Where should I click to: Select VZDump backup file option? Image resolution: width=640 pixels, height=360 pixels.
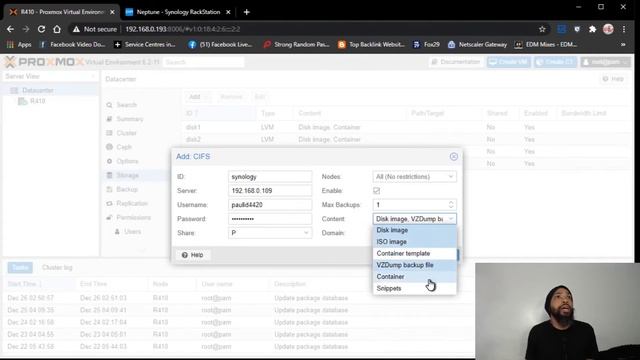click(x=414, y=265)
